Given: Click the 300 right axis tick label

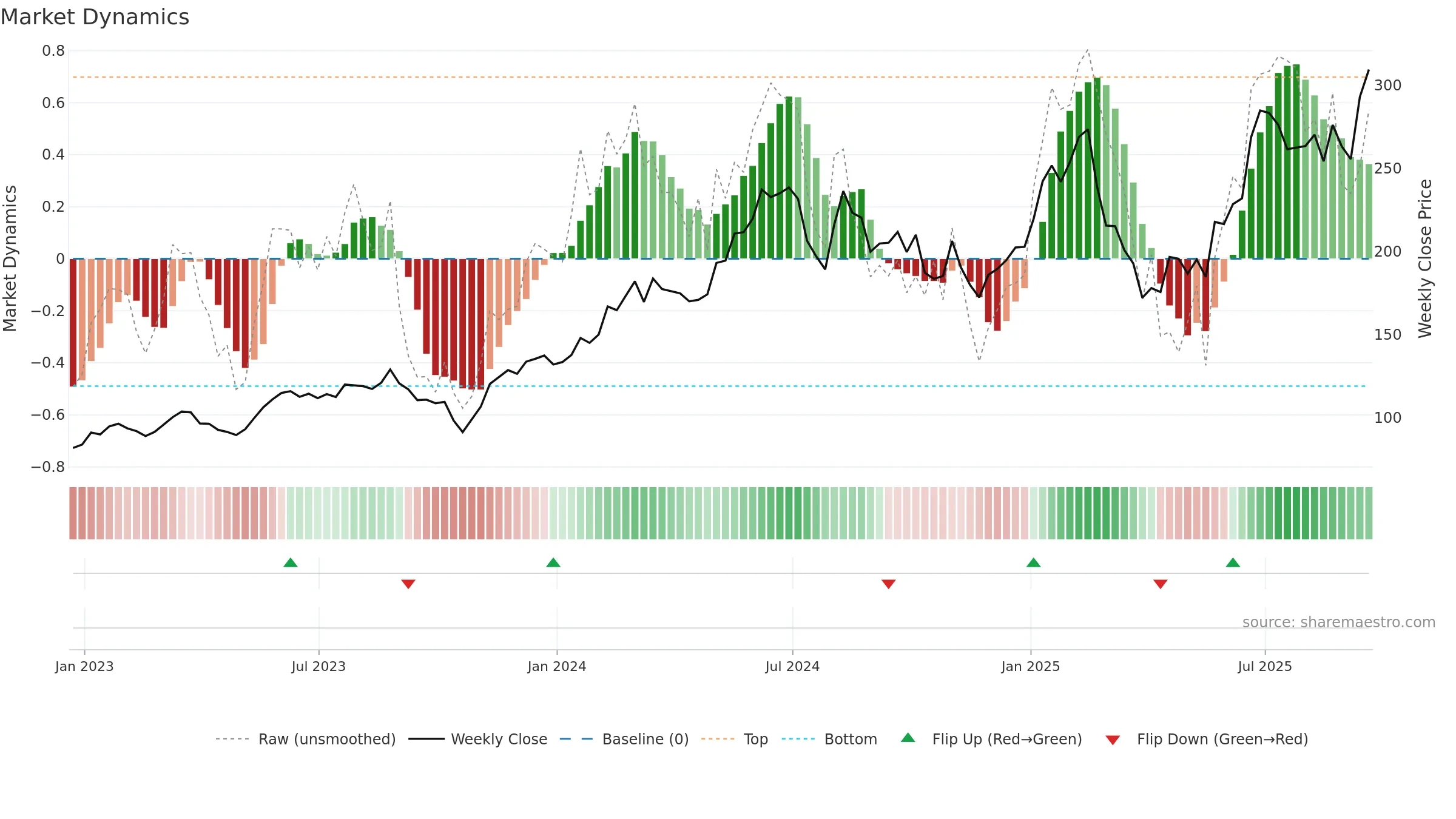Looking at the screenshot, I should pyautogui.click(x=1388, y=86).
